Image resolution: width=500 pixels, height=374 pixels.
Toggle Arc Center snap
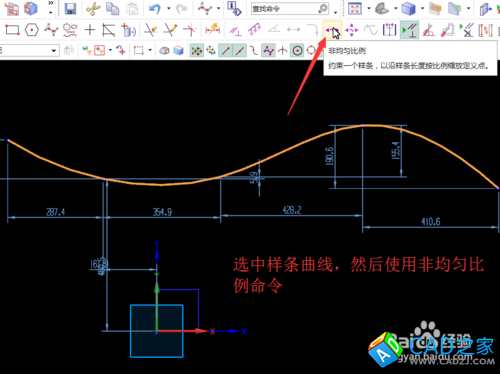click(297, 51)
